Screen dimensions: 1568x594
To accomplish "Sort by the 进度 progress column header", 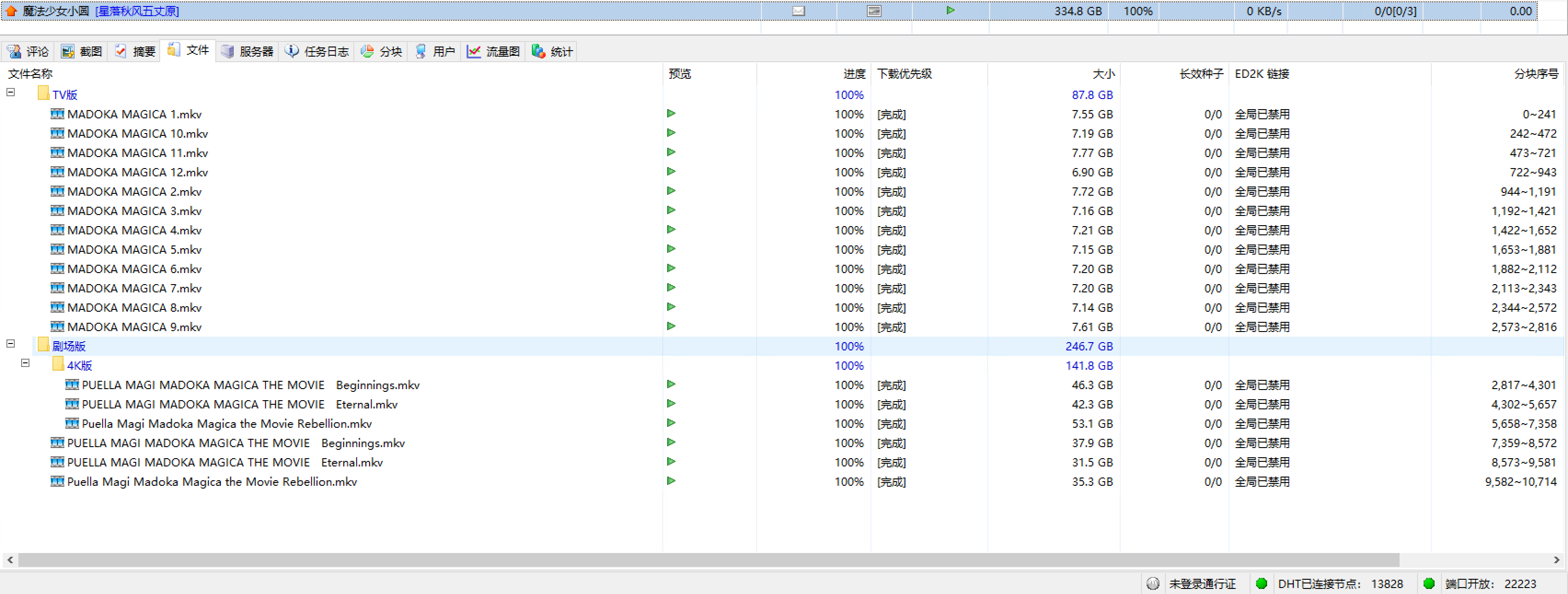I will pos(854,74).
